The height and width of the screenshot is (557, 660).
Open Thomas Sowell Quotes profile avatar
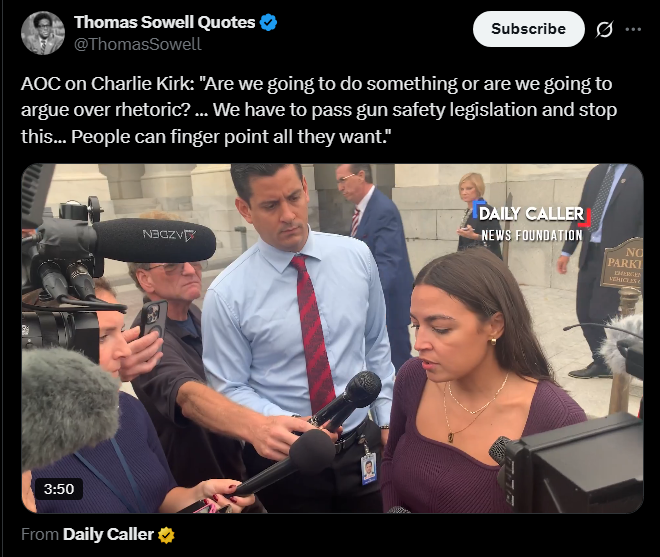(x=43, y=33)
